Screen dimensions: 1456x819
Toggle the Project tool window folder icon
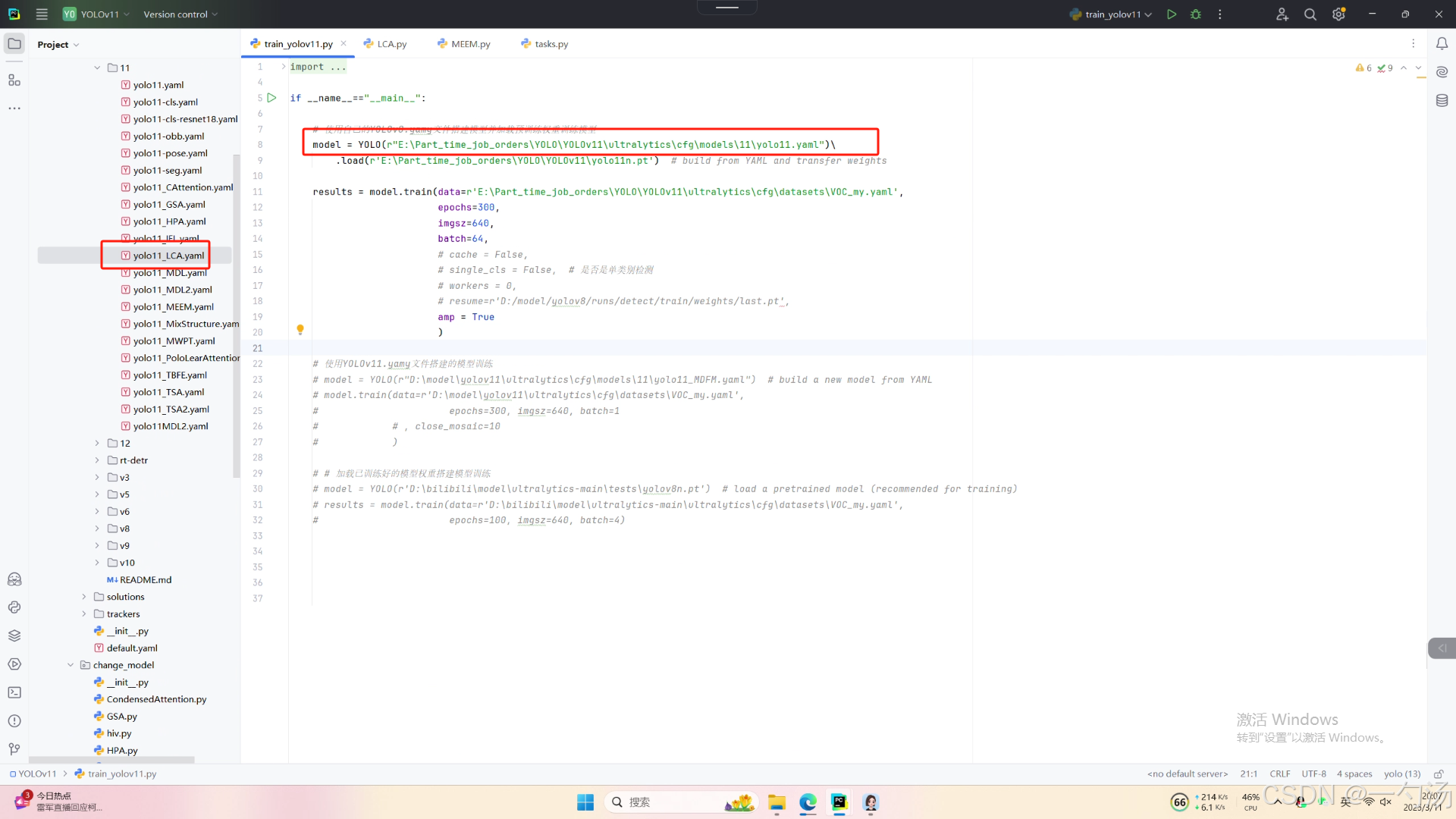click(x=14, y=44)
